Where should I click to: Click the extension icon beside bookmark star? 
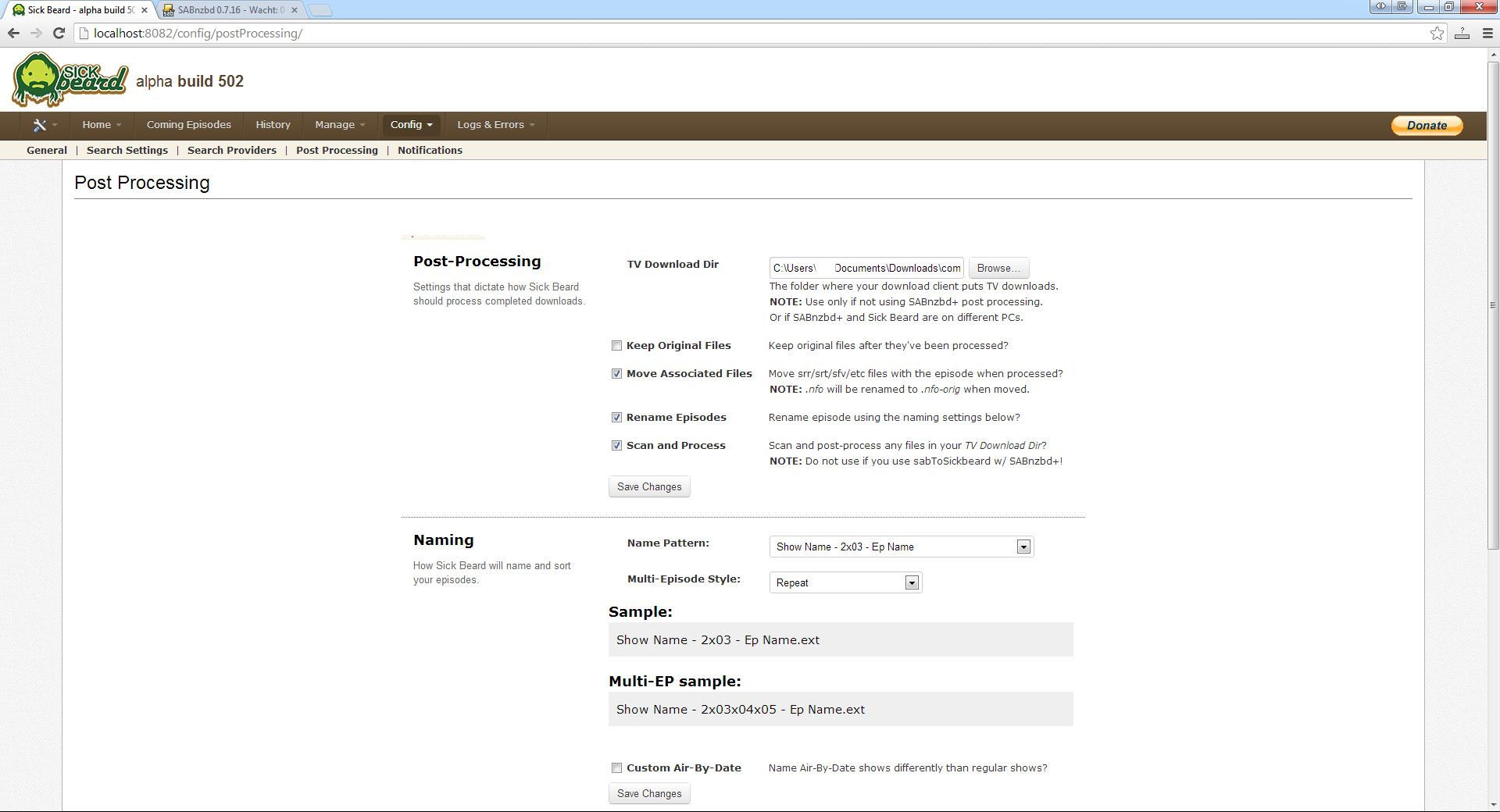(x=1462, y=33)
